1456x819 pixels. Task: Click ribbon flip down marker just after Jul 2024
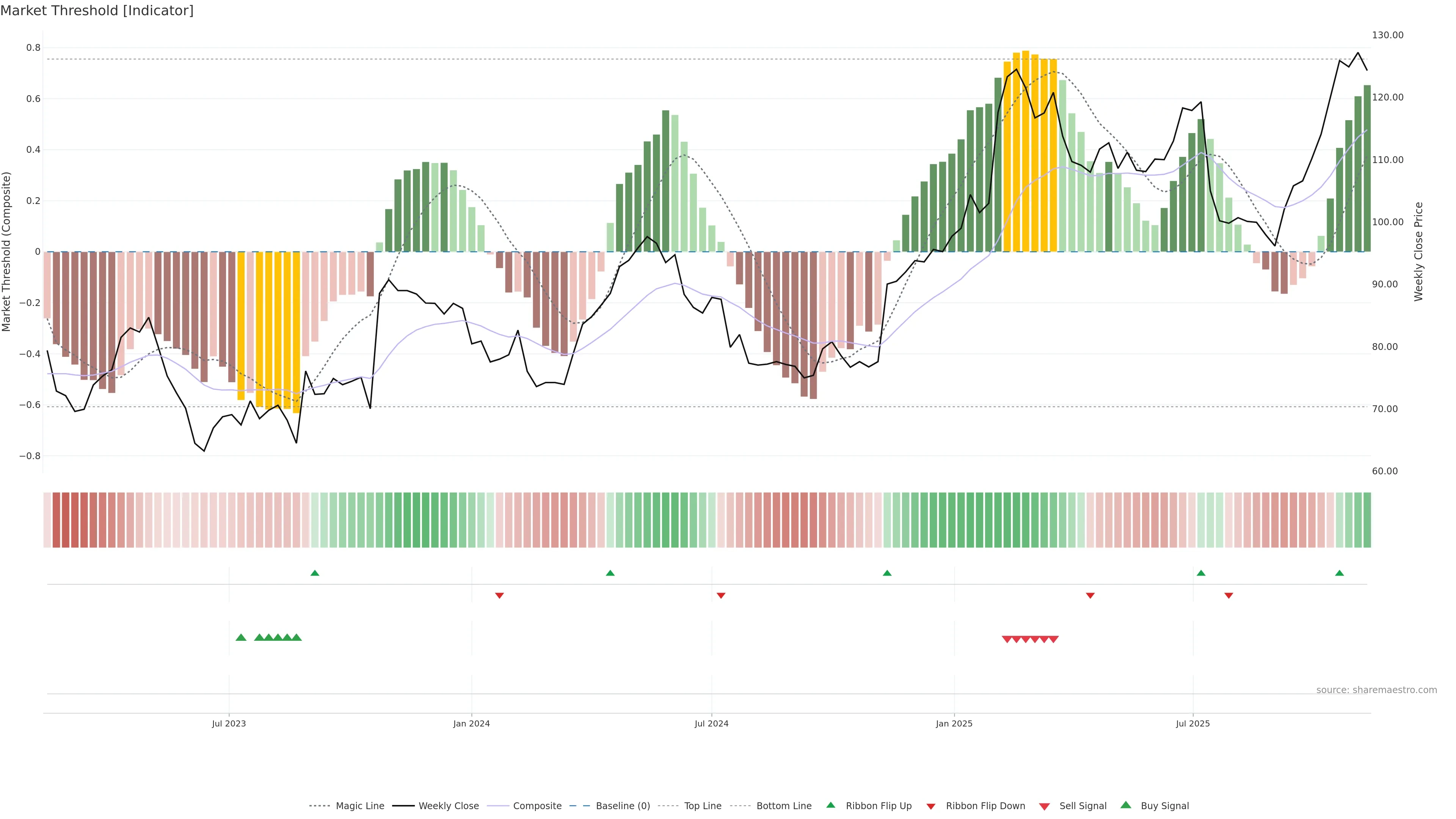pos(721,595)
